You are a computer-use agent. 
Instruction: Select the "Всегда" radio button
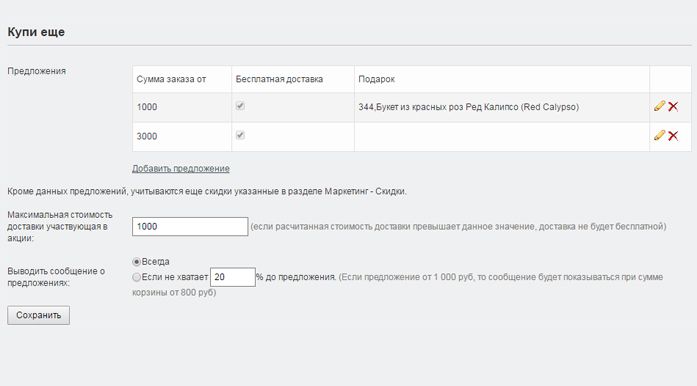(x=136, y=261)
